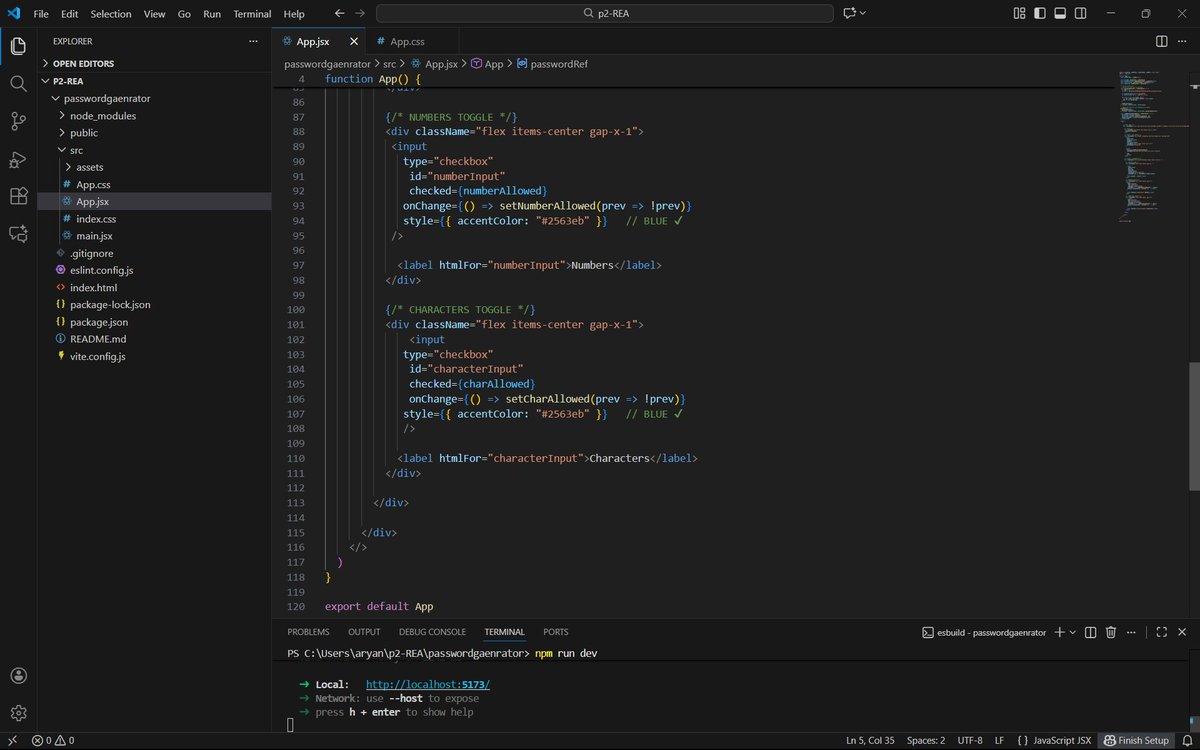Click the Explorer more actions ellipsis

253,41
